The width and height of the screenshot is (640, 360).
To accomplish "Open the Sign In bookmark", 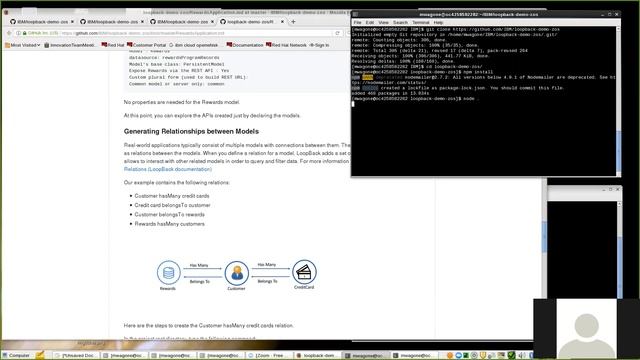I will tap(319, 45).
